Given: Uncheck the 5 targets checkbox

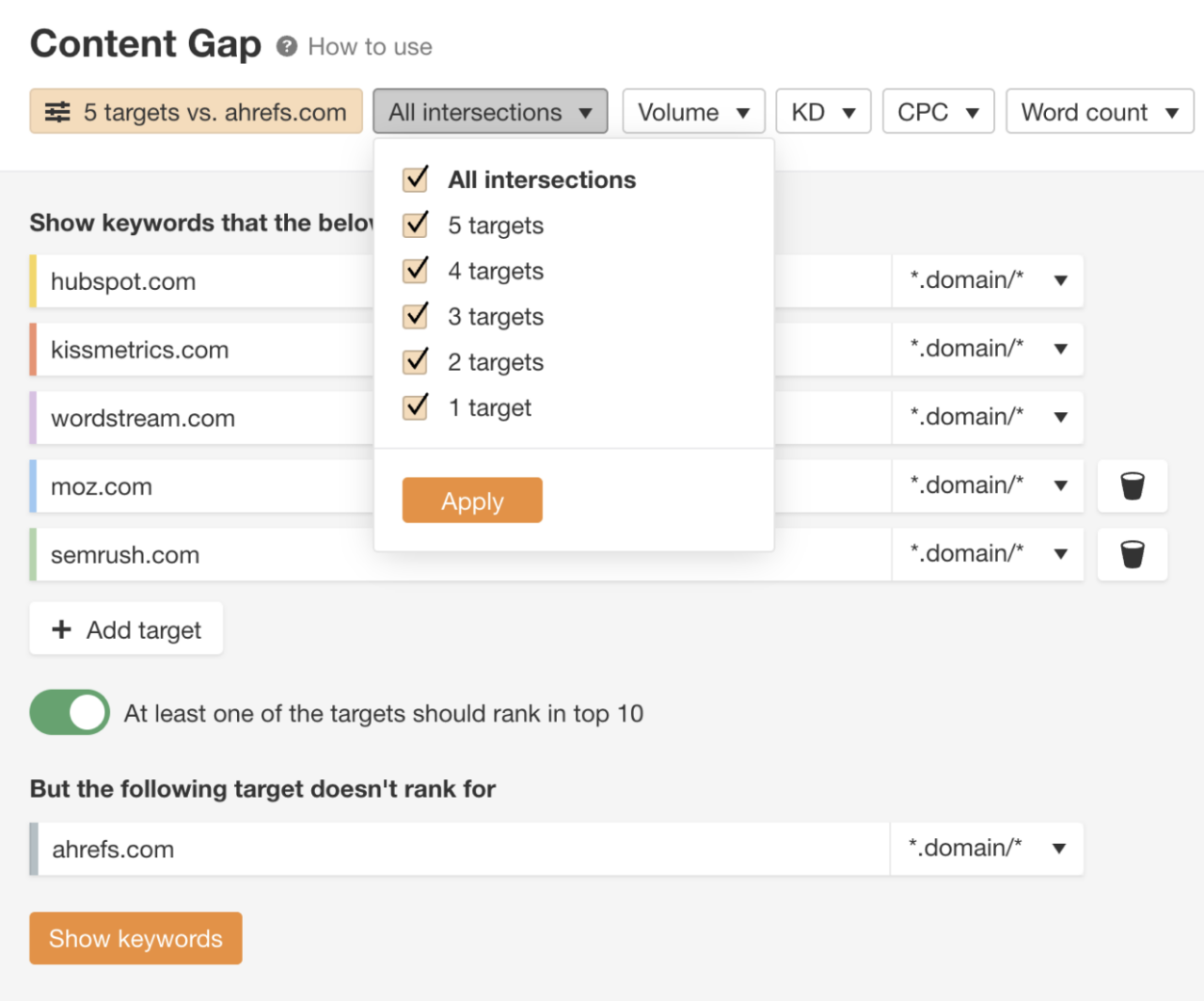Looking at the screenshot, I should click(x=415, y=225).
